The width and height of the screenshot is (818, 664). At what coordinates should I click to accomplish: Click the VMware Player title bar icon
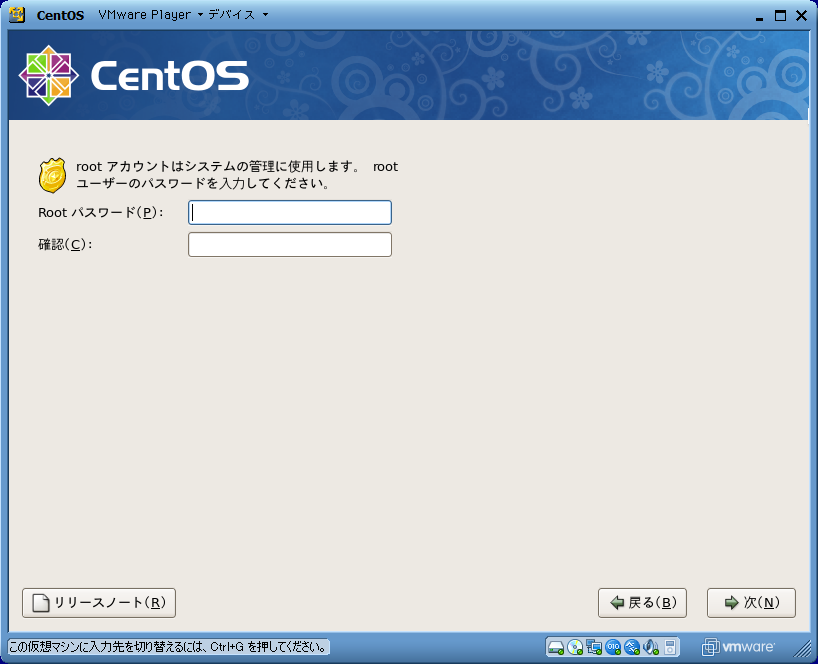(x=17, y=15)
